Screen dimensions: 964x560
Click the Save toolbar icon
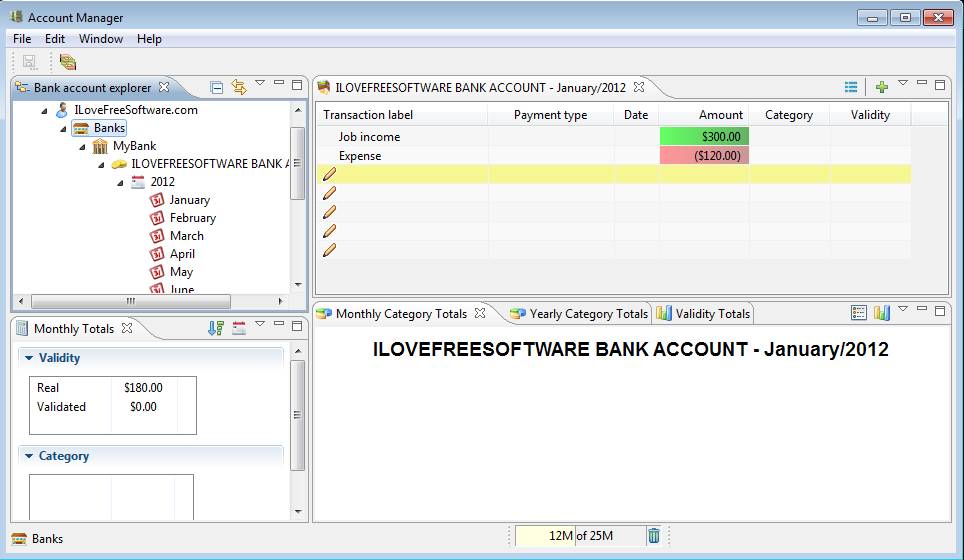point(29,62)
